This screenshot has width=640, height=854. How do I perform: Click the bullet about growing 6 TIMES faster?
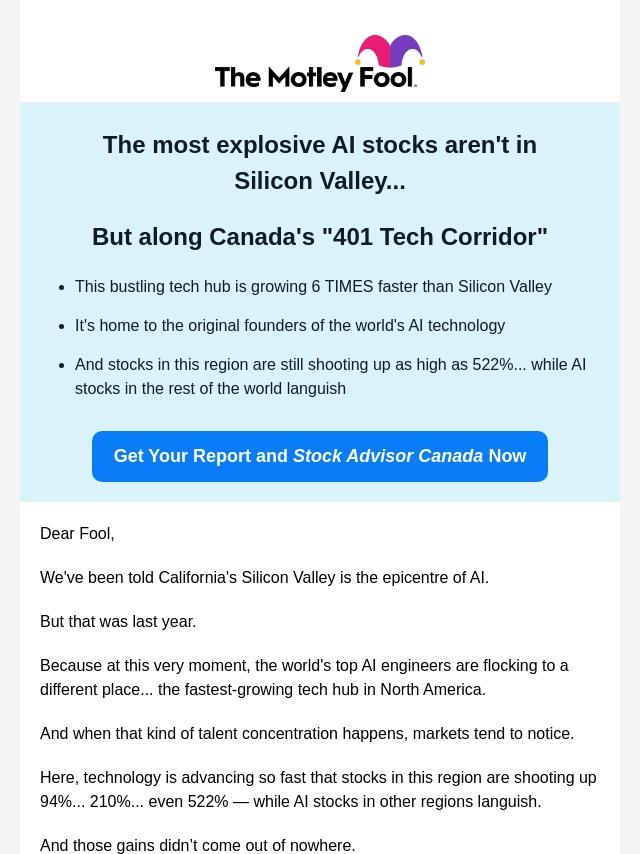[313, 287]
